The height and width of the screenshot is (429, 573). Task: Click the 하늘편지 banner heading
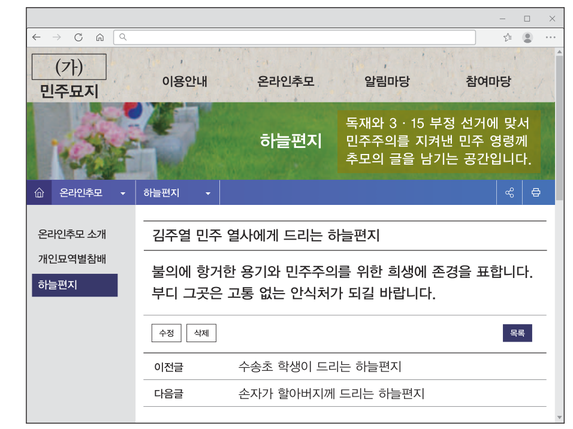click(x=291, y=141)
